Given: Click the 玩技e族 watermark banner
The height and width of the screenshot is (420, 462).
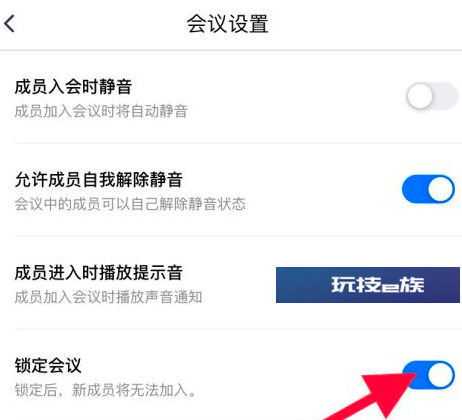Looking at the screenshot, I should [x=368, y=285].
